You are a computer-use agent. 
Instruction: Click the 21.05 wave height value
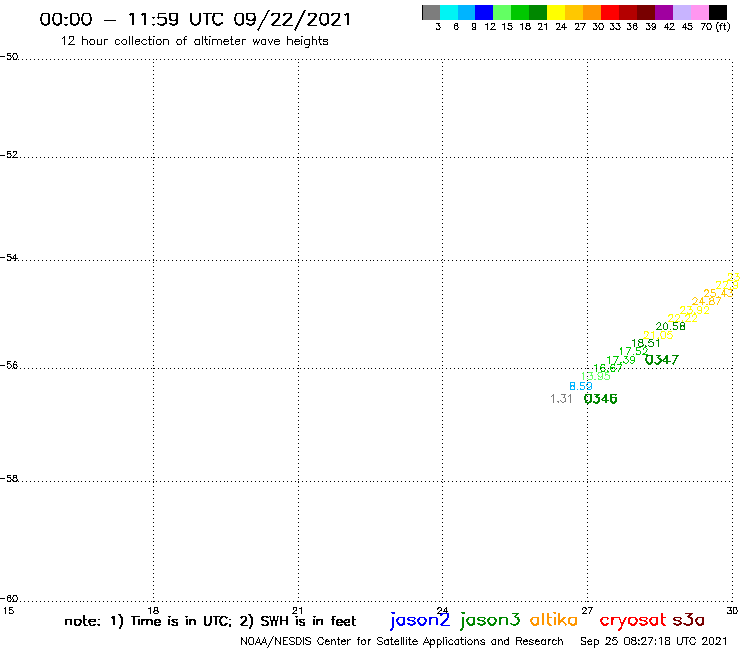coord(658,335)
